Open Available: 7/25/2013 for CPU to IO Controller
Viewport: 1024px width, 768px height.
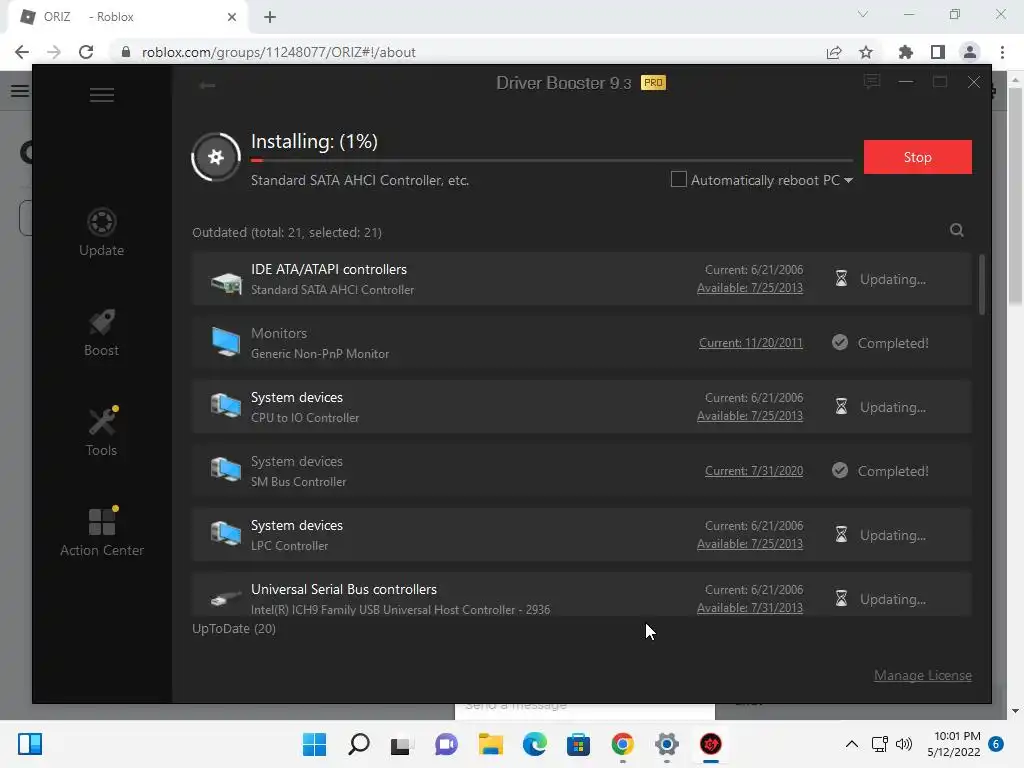750,416
